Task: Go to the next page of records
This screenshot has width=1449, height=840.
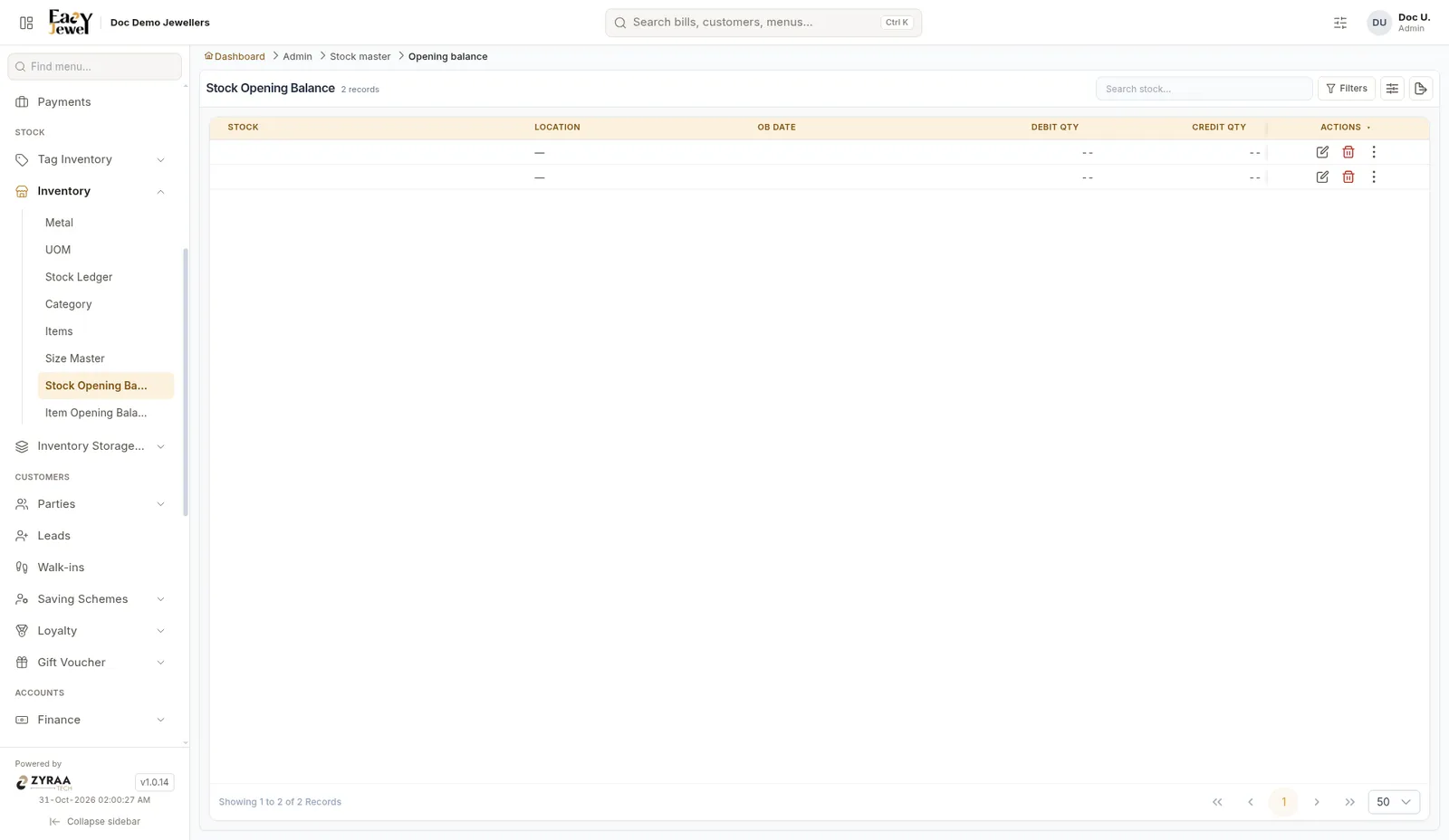Action: [1317, 802]
